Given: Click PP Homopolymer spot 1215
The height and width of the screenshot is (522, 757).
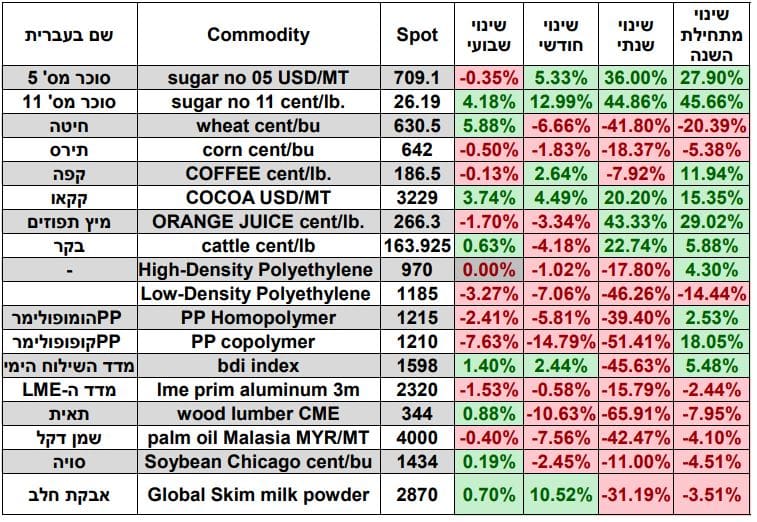Looking at the screenshot, I should 417,318.
